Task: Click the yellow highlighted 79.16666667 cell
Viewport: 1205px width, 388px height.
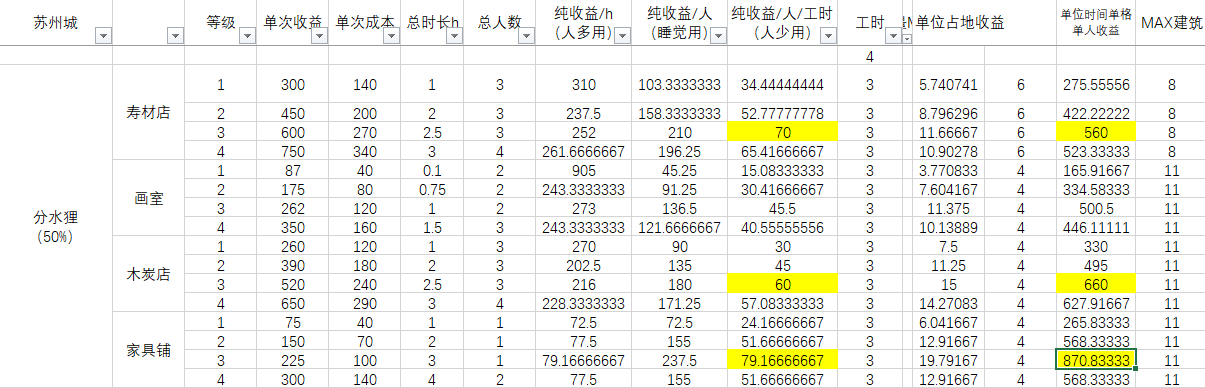Action: [783, 360]
